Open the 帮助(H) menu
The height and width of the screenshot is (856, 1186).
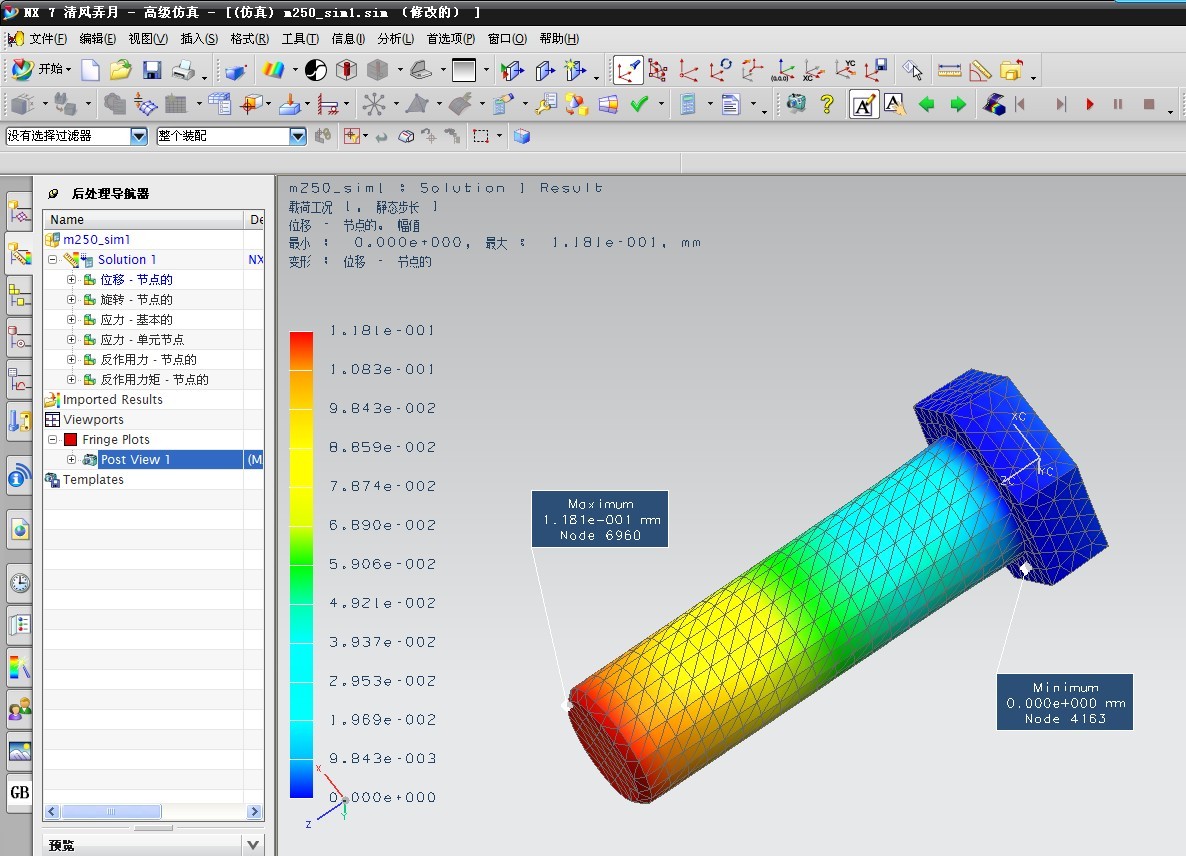pyautogui.click(x=559, y=39)
